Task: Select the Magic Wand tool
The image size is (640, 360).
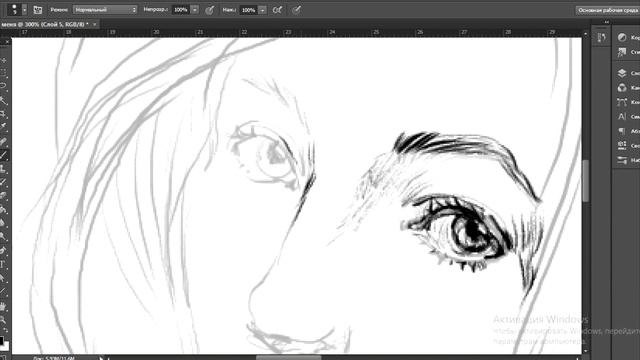Action: [x=4, y=100]
